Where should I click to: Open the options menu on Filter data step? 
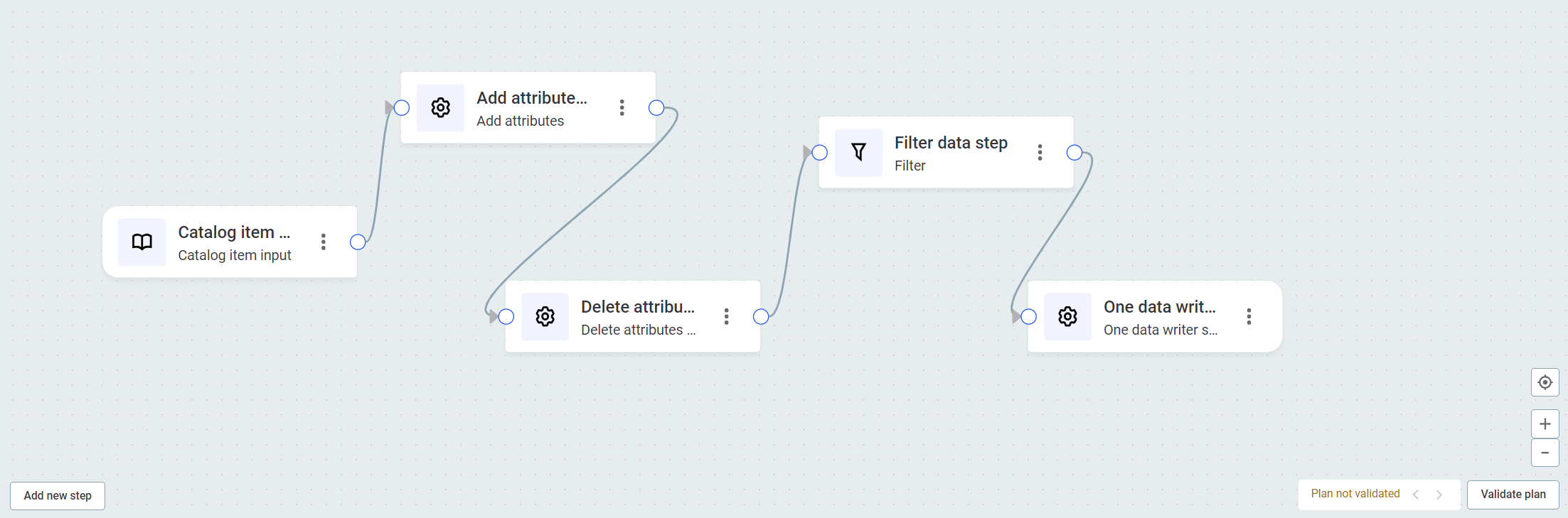tap(1040, 152)
